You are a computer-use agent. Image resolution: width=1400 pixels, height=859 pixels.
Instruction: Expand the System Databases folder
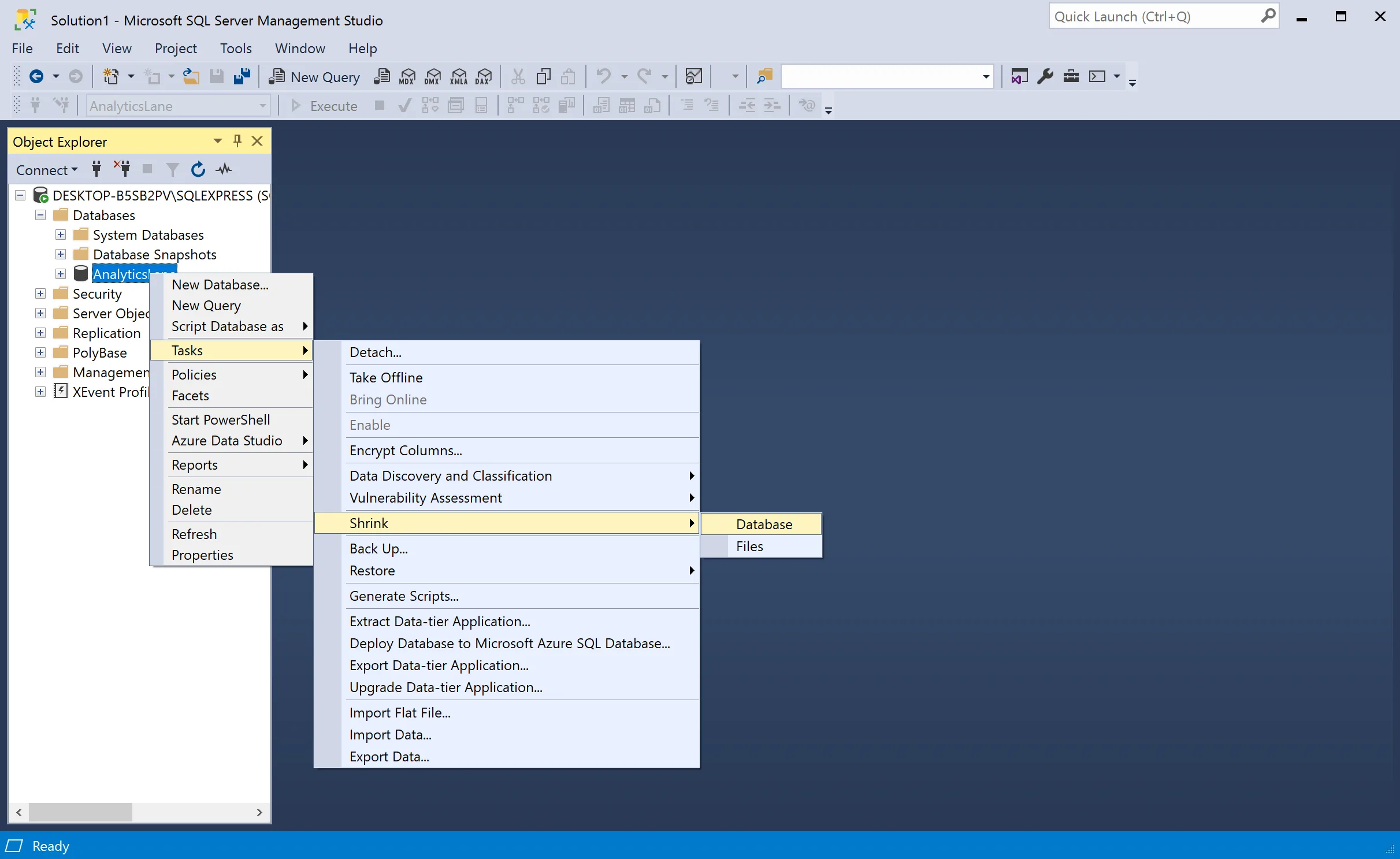(x=61, y=235)
